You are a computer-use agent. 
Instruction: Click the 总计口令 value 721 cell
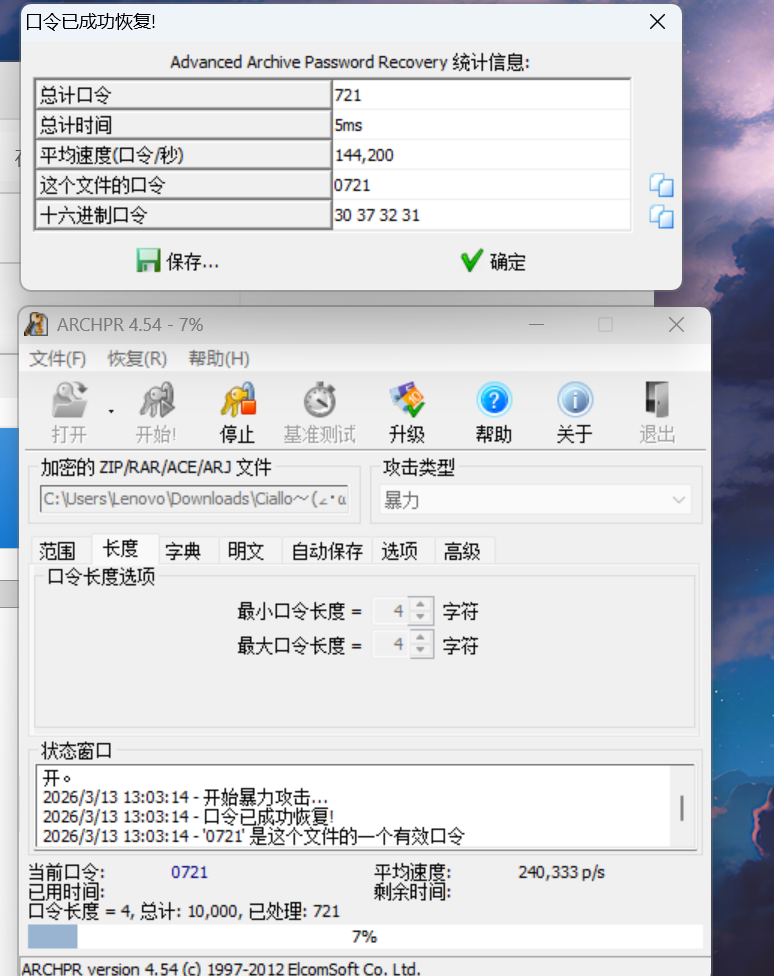click(481, 95)
